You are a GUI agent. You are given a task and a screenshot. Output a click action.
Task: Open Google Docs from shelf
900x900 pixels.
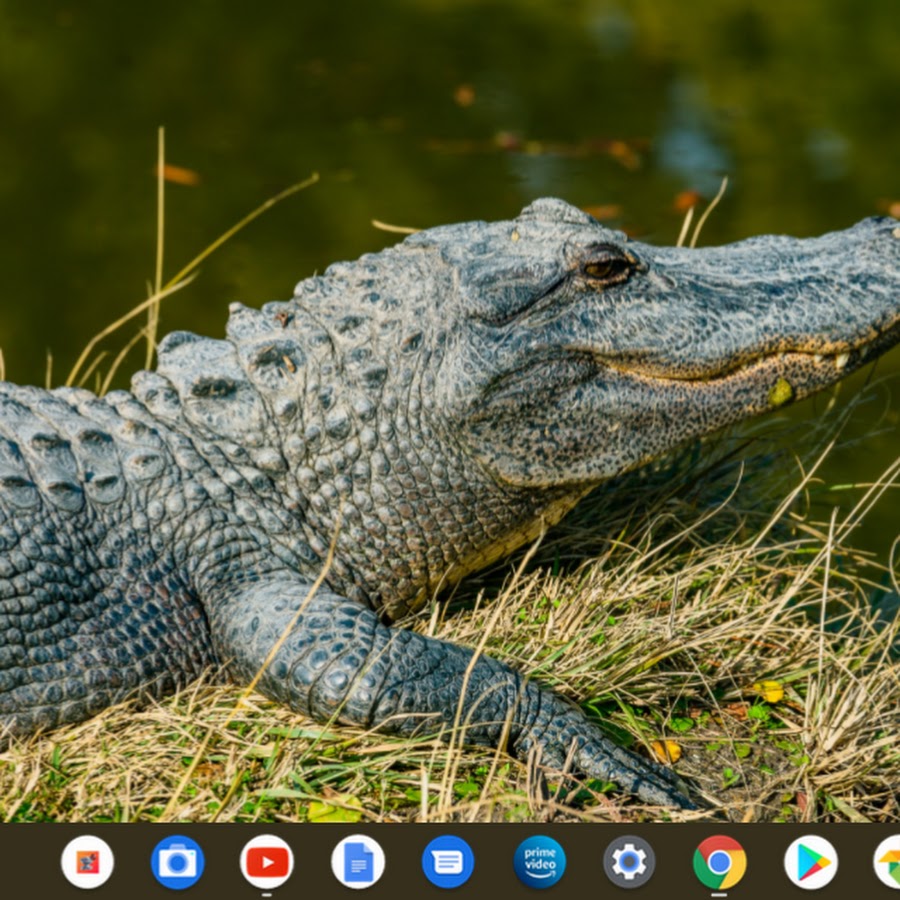point(358,862)
